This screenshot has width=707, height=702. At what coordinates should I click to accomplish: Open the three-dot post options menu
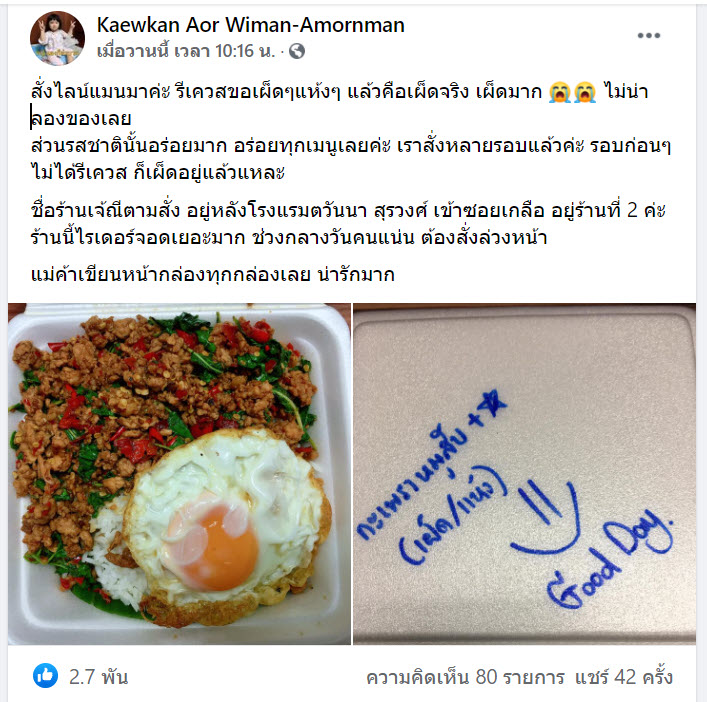pyautogui.click(x=648, y=35)
